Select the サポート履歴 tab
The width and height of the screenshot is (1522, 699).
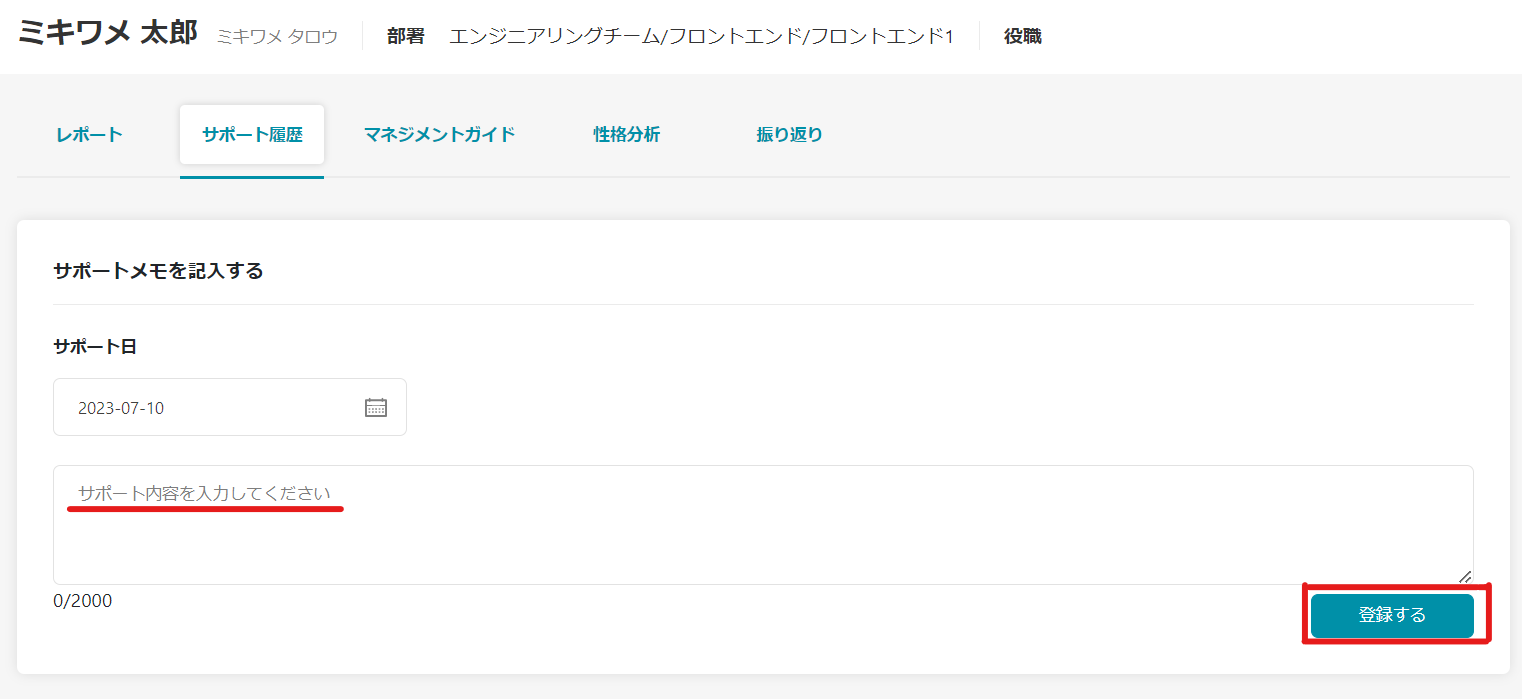coord(252,134)
